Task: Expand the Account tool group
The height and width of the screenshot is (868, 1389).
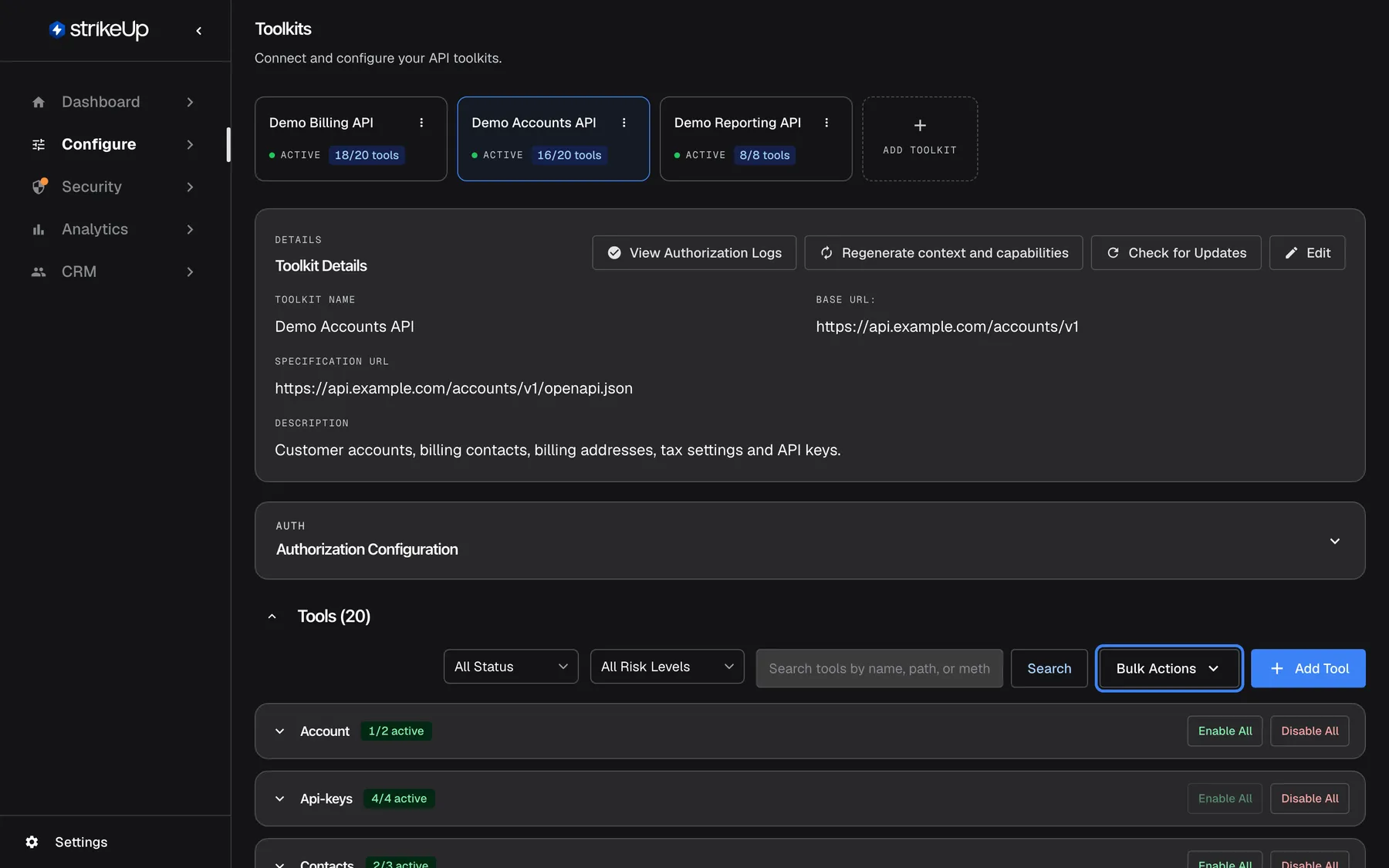Action: point(280,731)
